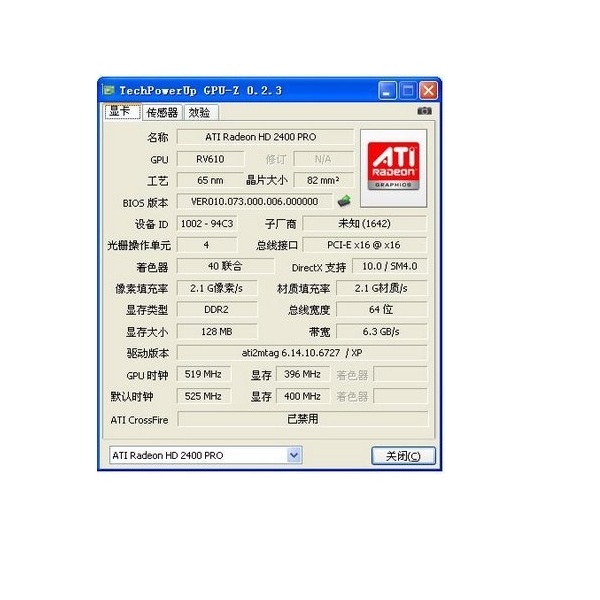This screenshot has width=600, height=600.
Task: Click the 关闭(C) button
Action: click(x=403, y=456)
